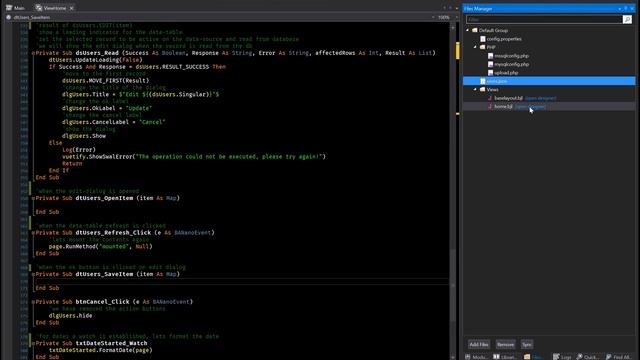The image size is (640, 360).
Task: Collapse the Default Group node
Action: click(468, 30)
